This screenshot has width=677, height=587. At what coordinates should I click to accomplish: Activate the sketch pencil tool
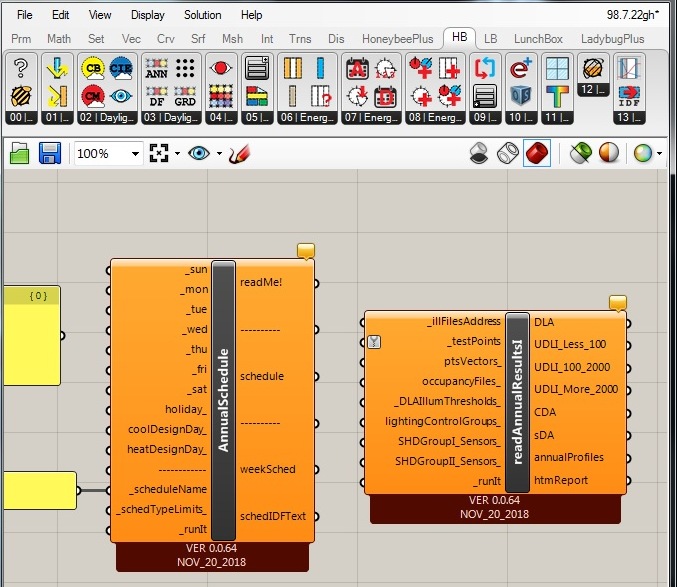[x=240, y=153]
